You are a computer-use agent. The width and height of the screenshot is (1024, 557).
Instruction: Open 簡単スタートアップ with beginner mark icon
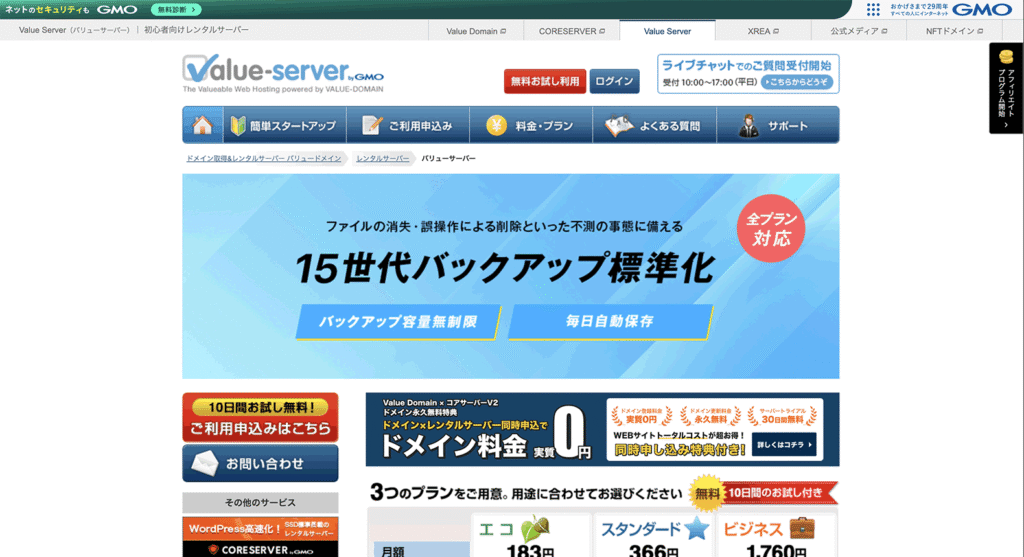pos(283,126)
